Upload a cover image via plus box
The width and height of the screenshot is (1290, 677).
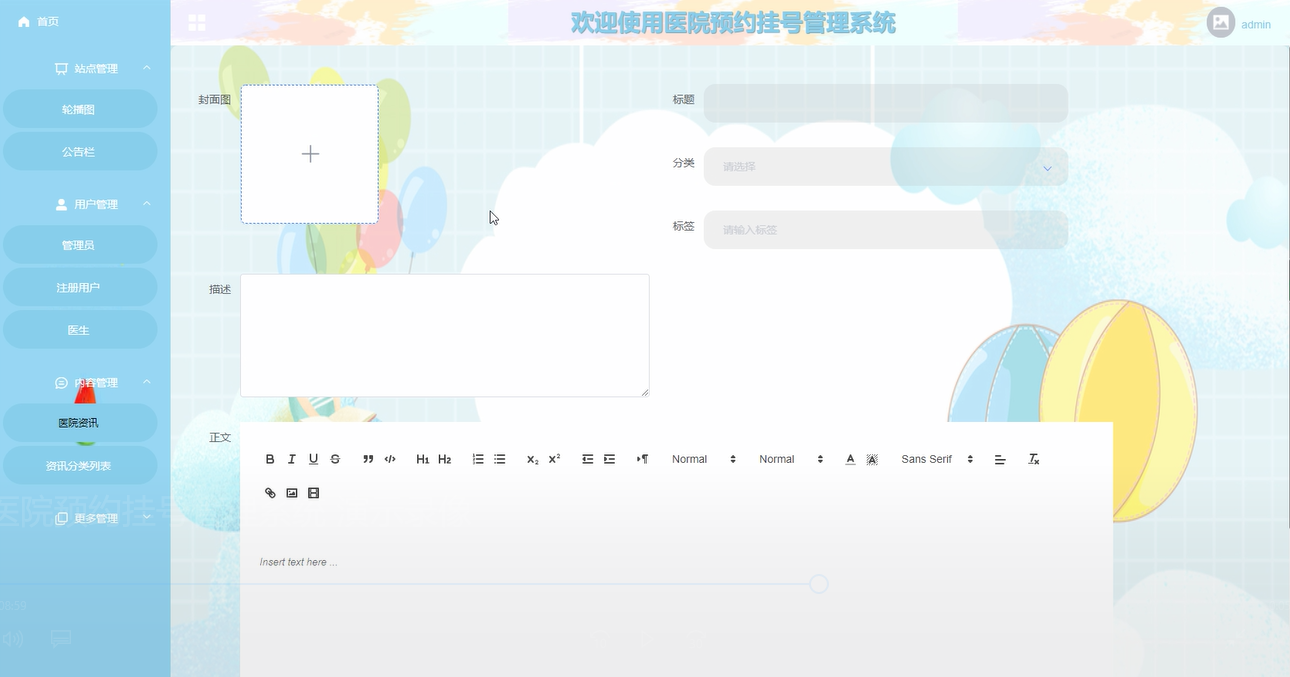(310, 154)
